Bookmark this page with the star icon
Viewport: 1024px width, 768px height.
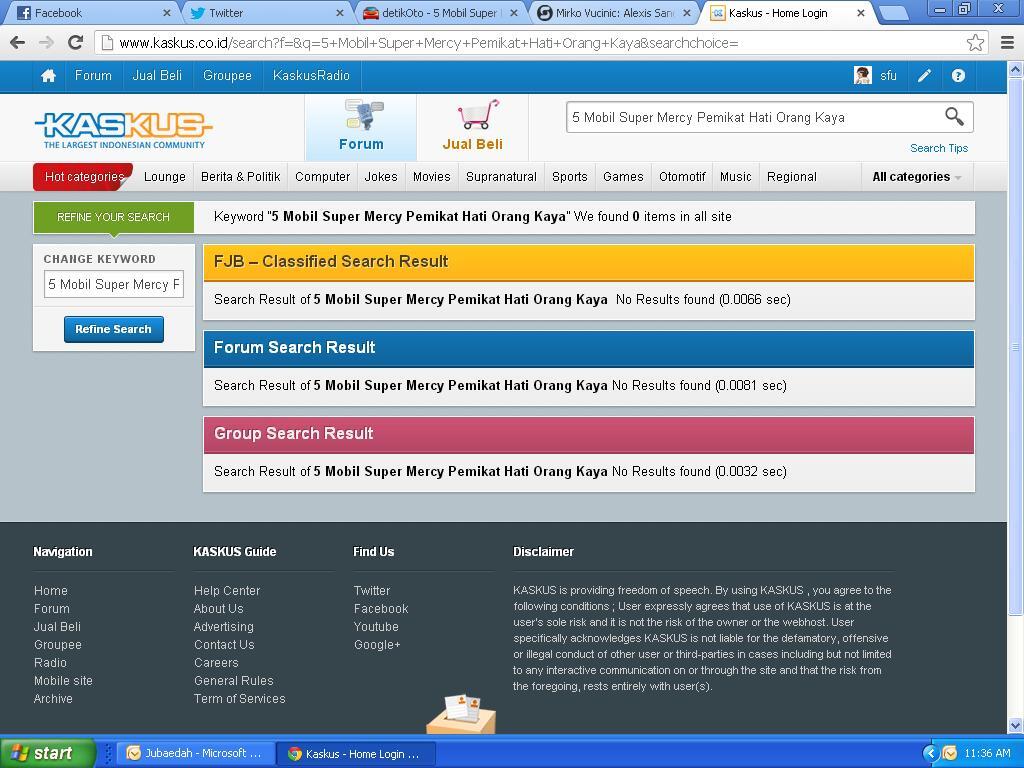tap(975, 43)
